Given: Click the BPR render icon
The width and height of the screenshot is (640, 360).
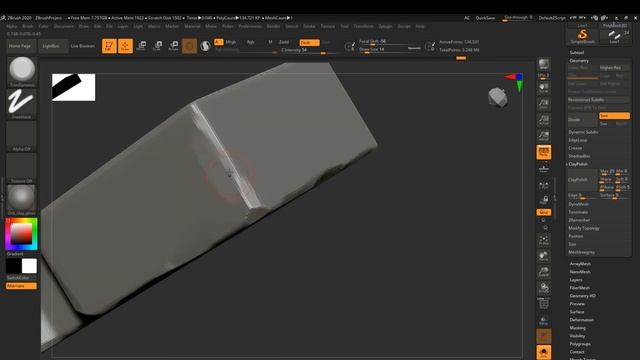Looking at the screenshot, I should (544, 64).
